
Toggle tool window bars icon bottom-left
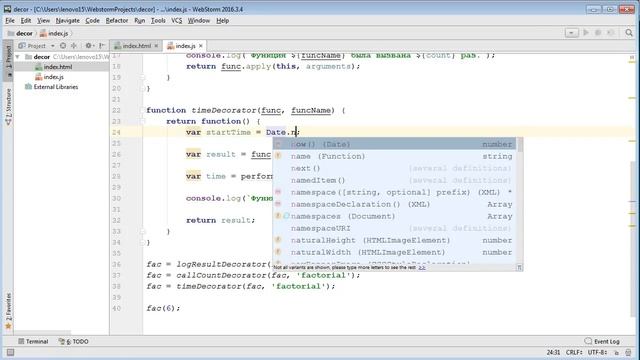pos(10,352)
